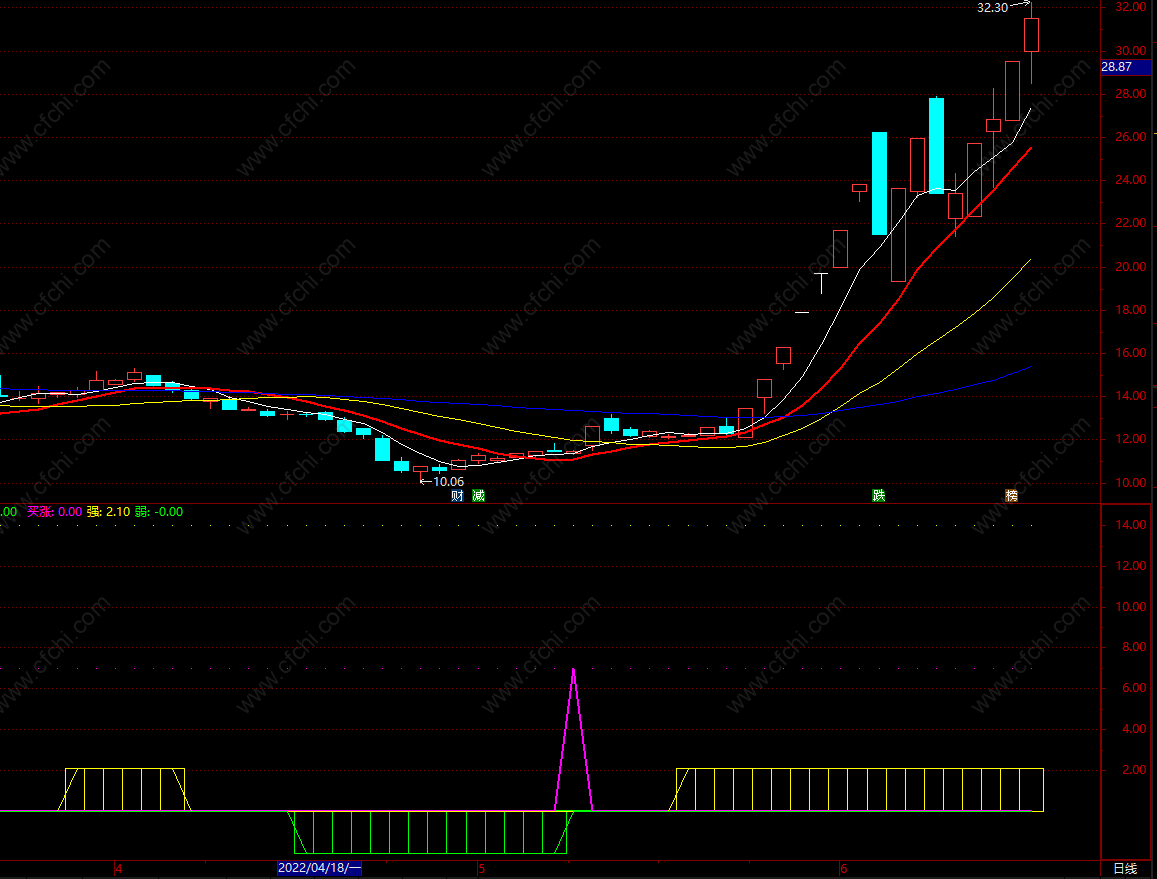
Task: Select the 18.00 price axis label
Action: 1130,310
